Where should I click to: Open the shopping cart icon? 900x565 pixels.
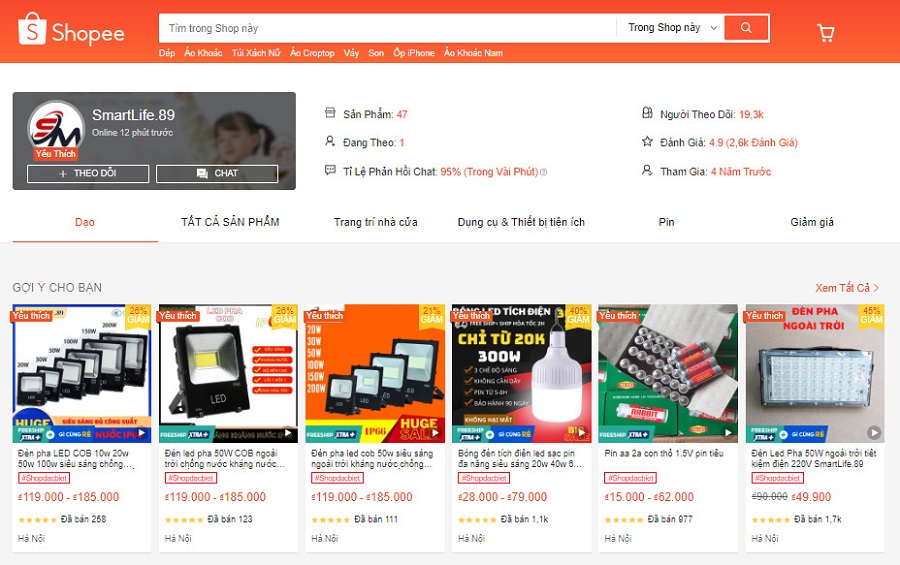coord(825,33)
